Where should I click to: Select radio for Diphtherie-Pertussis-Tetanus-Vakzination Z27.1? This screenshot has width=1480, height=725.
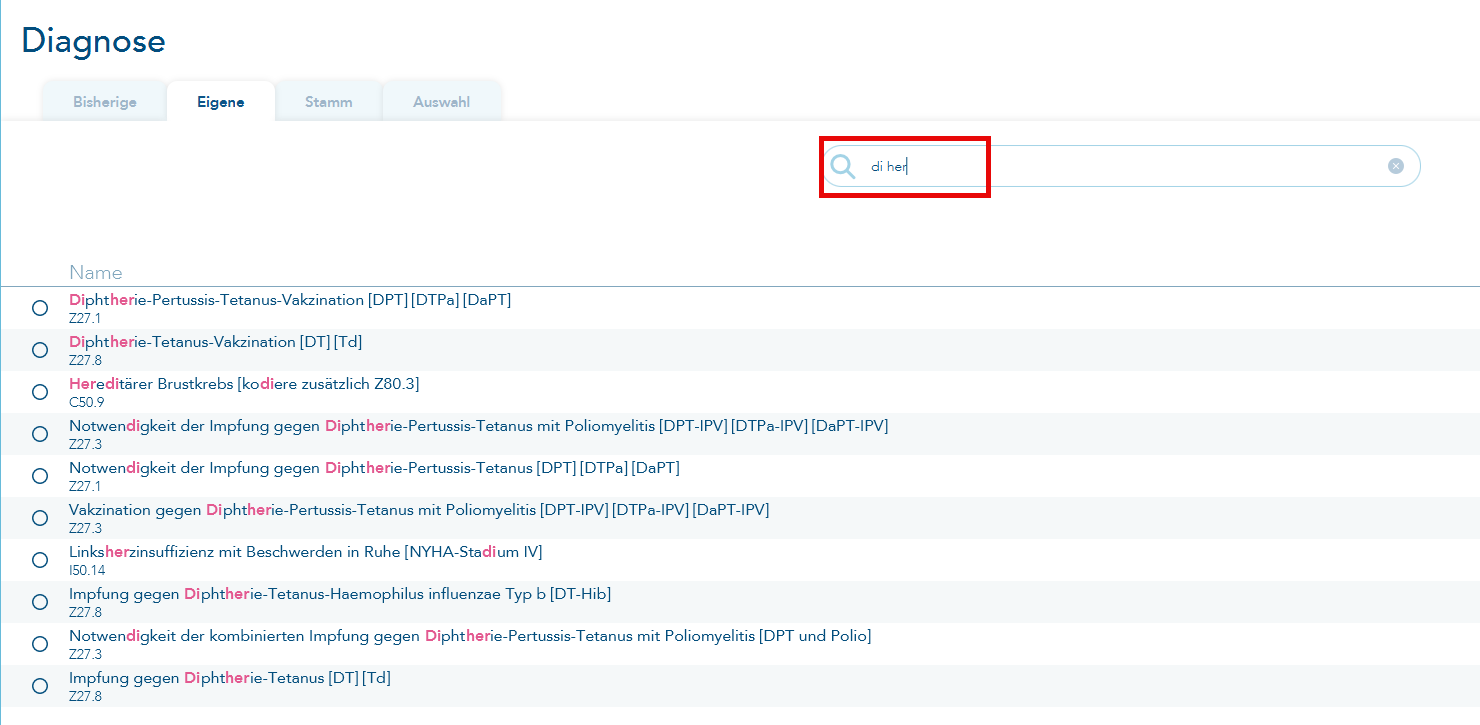pos(40,308)
